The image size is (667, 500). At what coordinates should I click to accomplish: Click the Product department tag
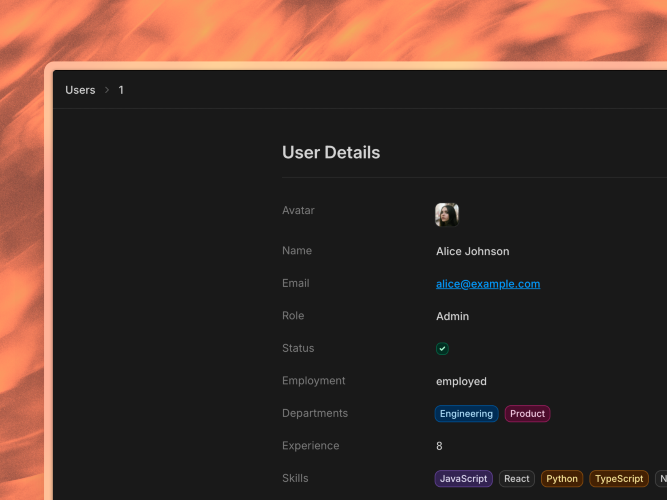tap(527, 414)
